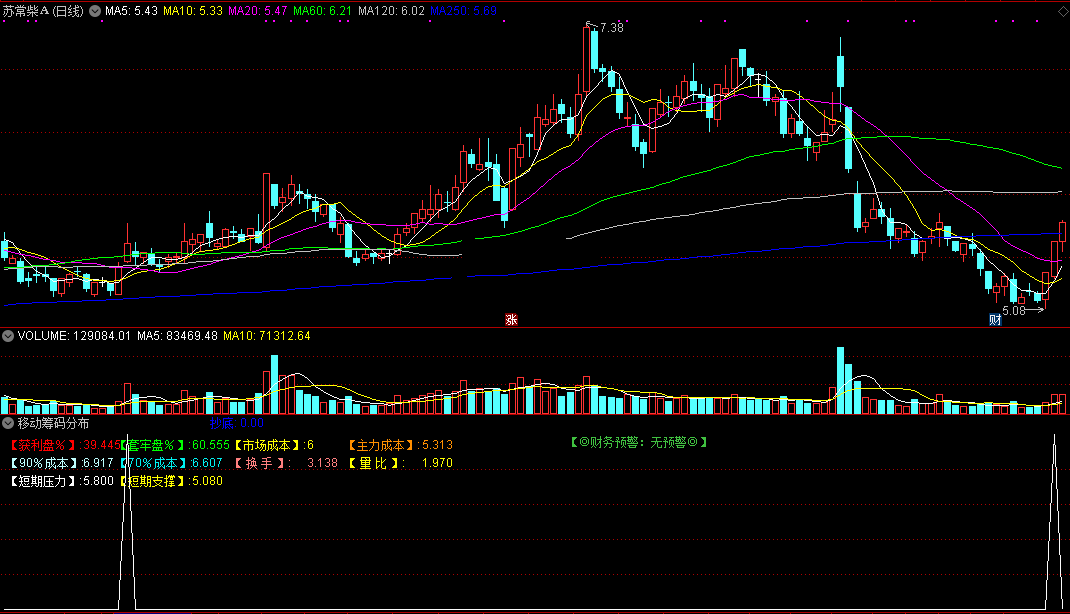The image size is (1070, 614).
Task: Click the blue 财 marker near recent low
Action: click(x=995, y=319)
